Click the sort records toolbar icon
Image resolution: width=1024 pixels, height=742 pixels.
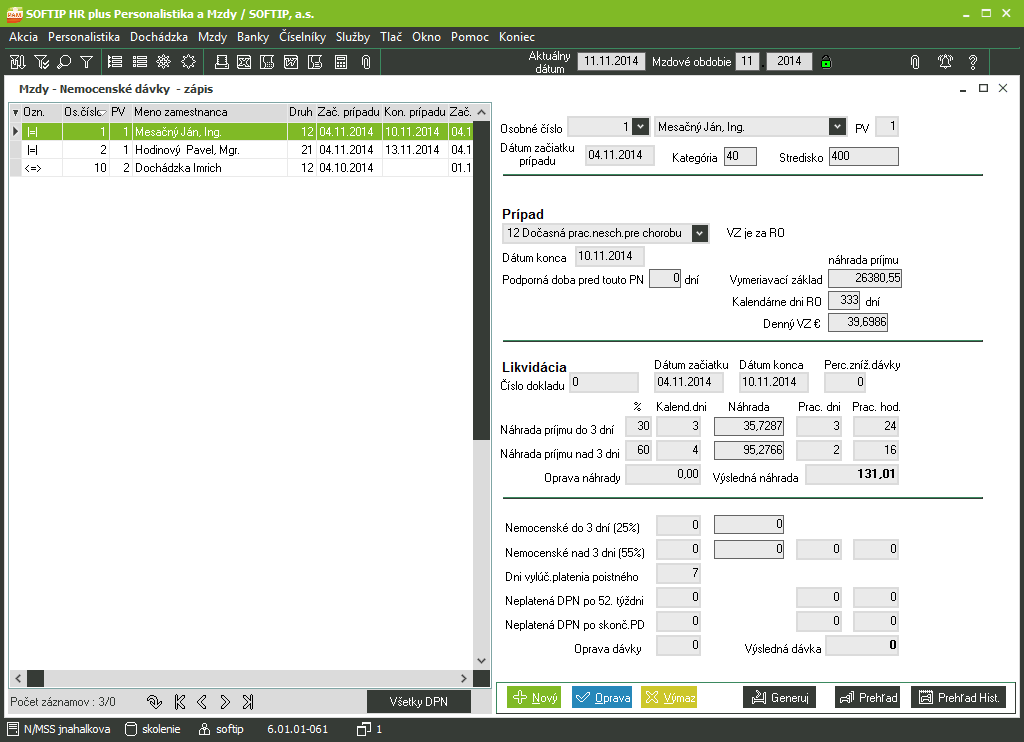point(17,62)
